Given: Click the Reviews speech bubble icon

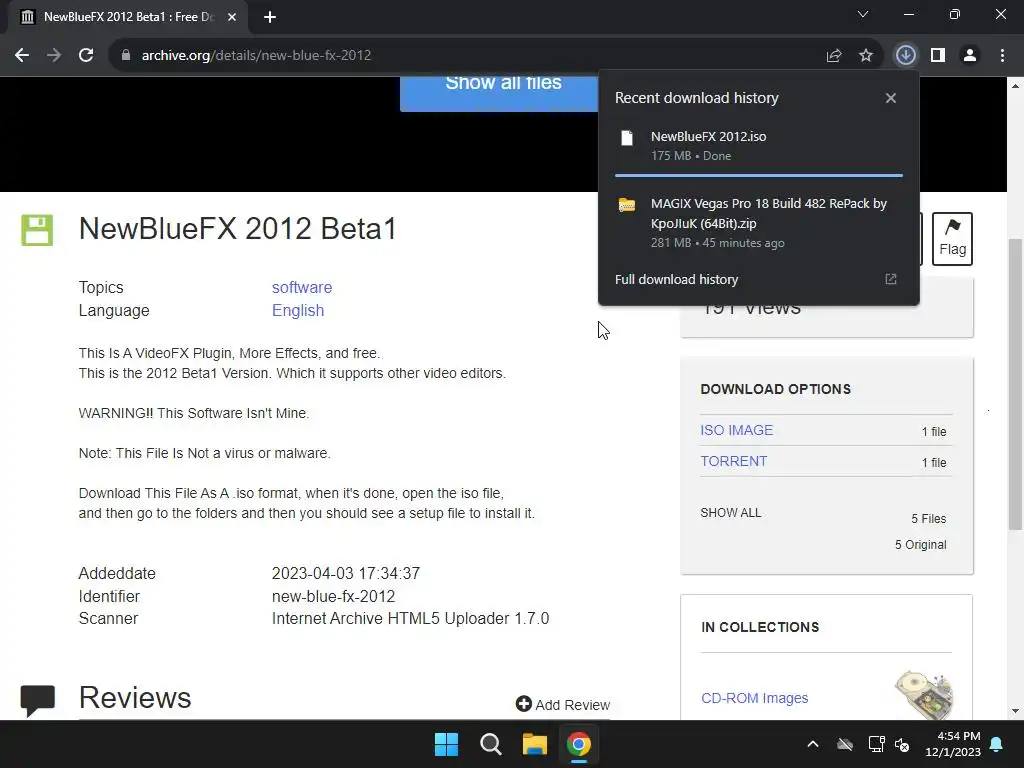Looking at the screenshot, I should 37,700.
